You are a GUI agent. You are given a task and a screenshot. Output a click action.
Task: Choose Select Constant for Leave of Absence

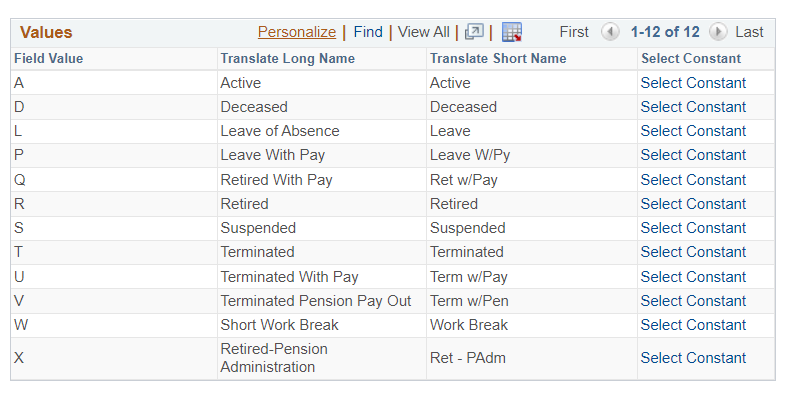pos(693,131)
